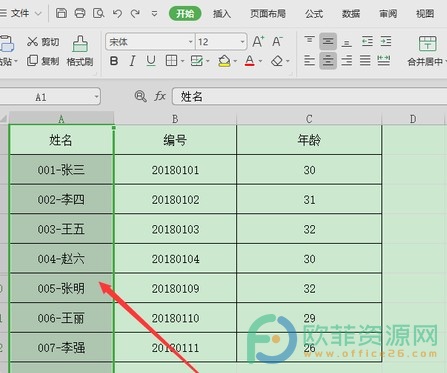This screenshot has height=373, width=447.
Task: Undo the last action
Action: point(117,14)
